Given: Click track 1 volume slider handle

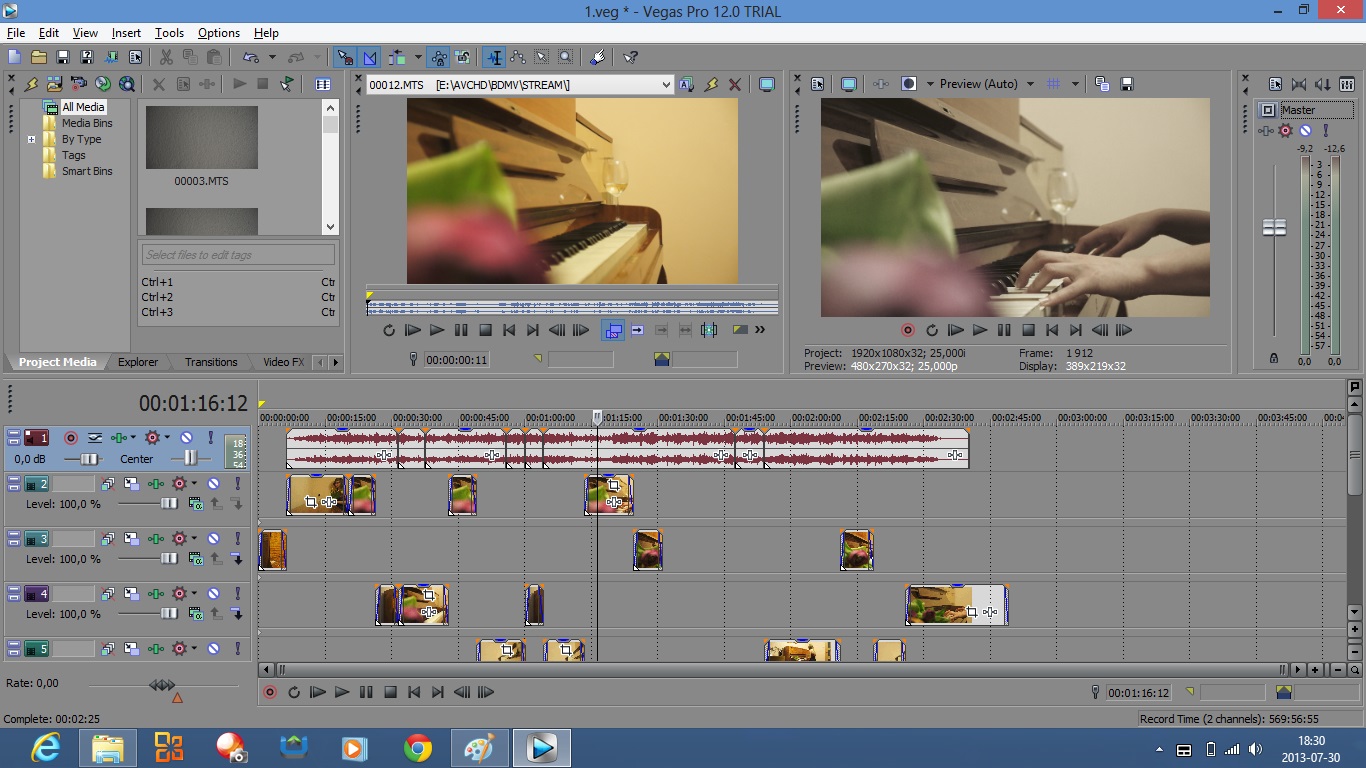Looking at the screenshot, I should point(89,459).
